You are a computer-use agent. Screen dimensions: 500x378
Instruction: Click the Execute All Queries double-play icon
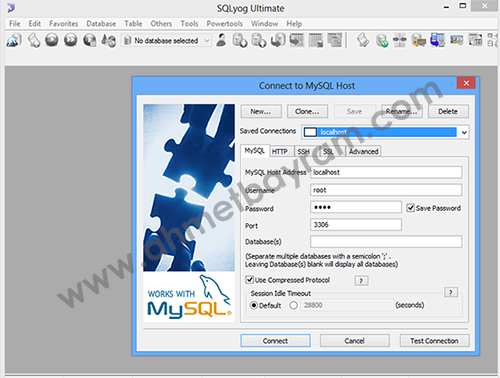71,40
